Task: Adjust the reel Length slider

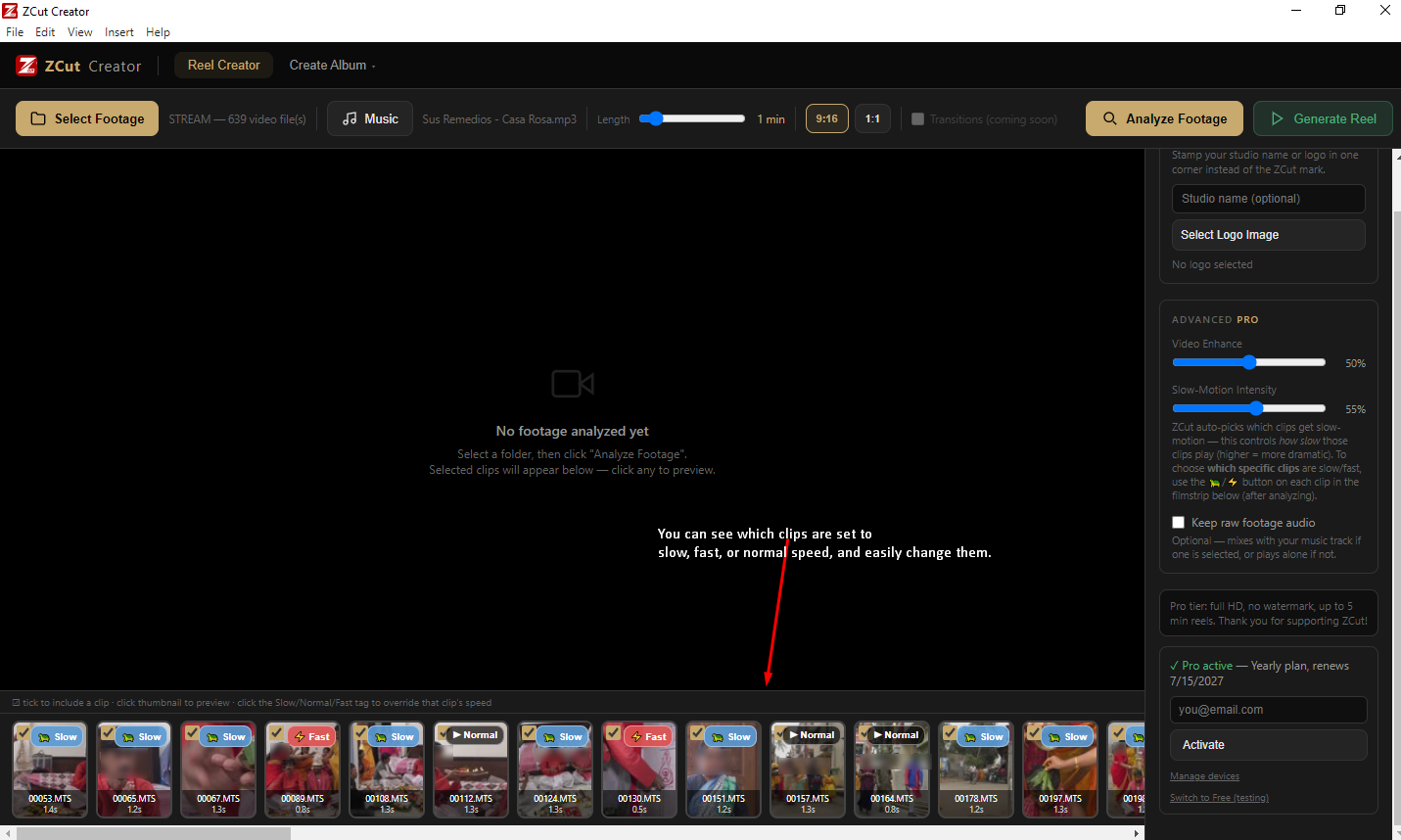Action: click(692, 118)
